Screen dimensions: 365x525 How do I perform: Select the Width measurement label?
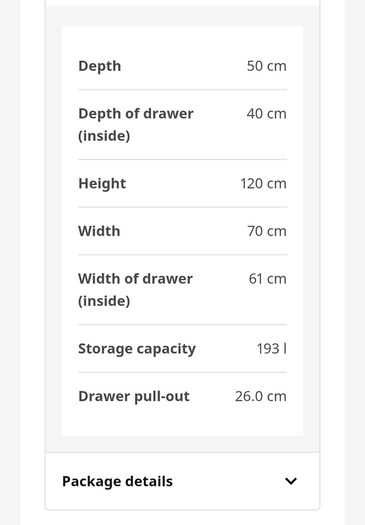(99, 231)
